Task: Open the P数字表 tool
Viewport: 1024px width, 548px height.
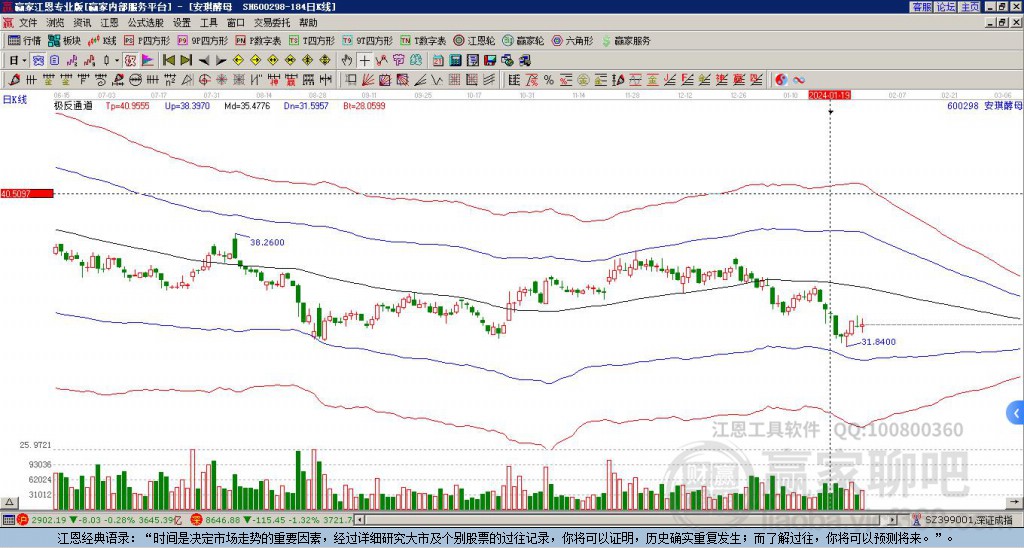Action: coord(259,40)
